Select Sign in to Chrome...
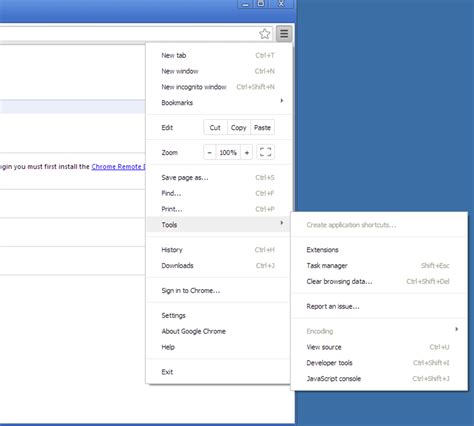 [218, 290]
